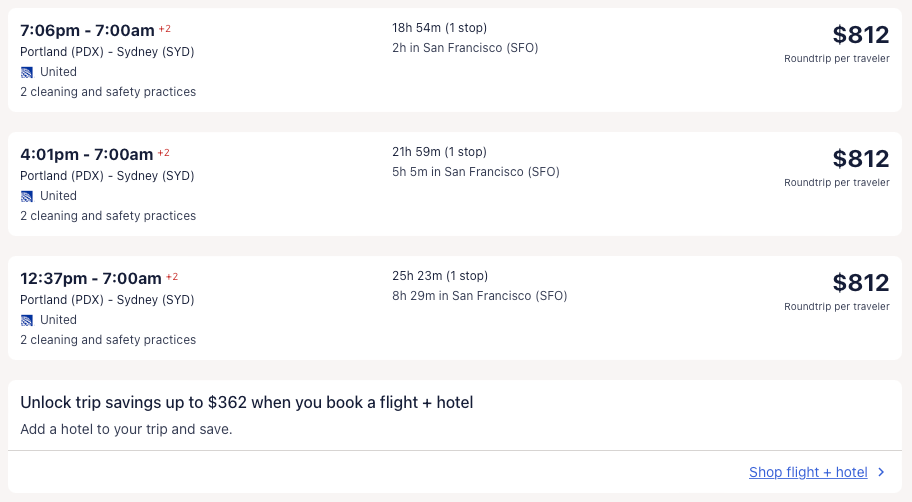The width and height of the screenshot is (912, 502).
Task: Select the 7:06pm - 7:00am flight
Action: pyautogui.click(x=87, y=30)
